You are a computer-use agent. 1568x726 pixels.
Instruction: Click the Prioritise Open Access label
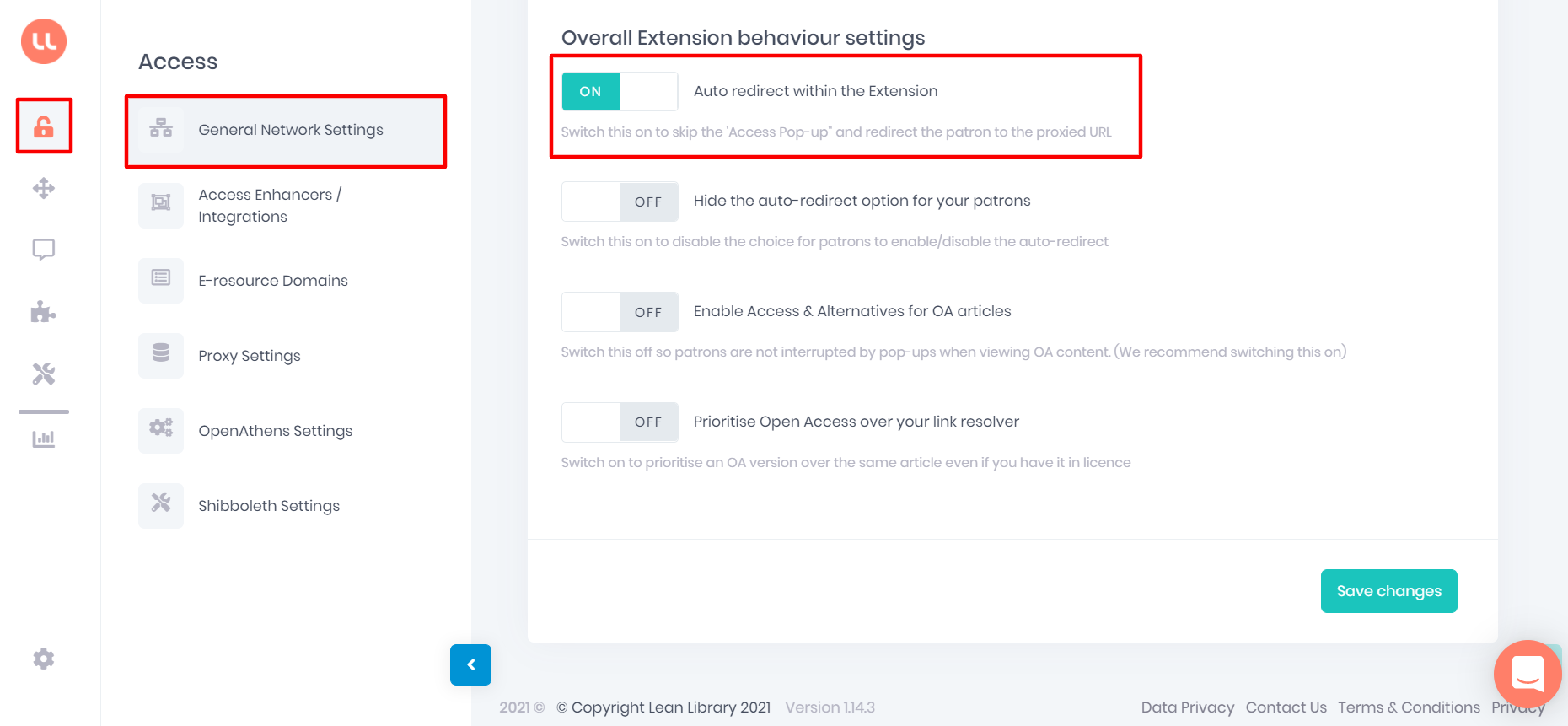856,422
